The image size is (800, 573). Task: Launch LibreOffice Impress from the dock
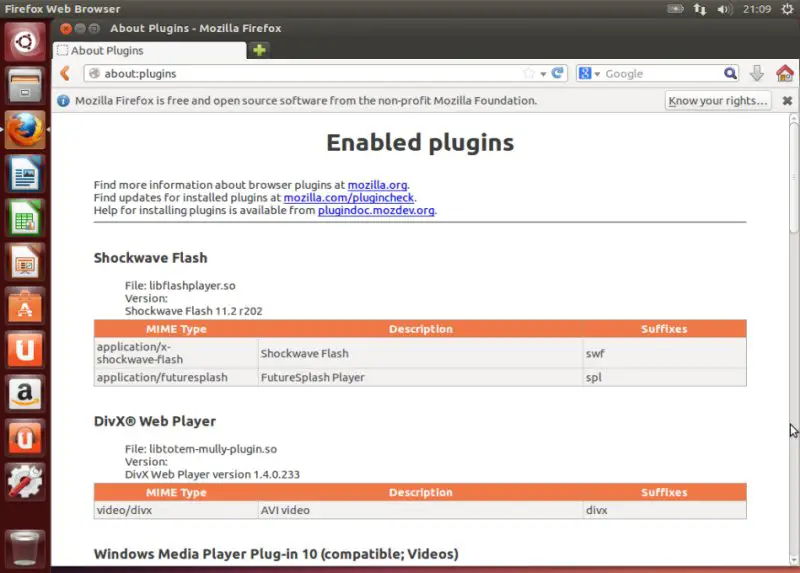click(24, 261)
